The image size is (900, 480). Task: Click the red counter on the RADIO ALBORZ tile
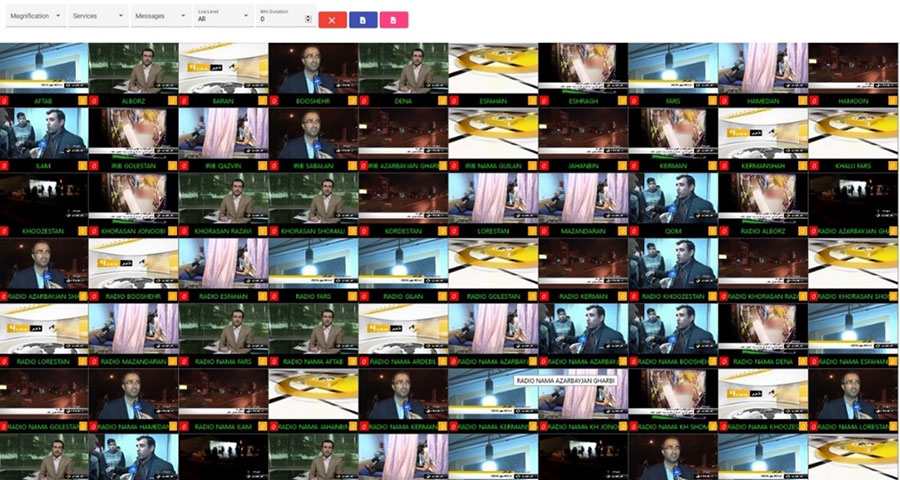724,231
